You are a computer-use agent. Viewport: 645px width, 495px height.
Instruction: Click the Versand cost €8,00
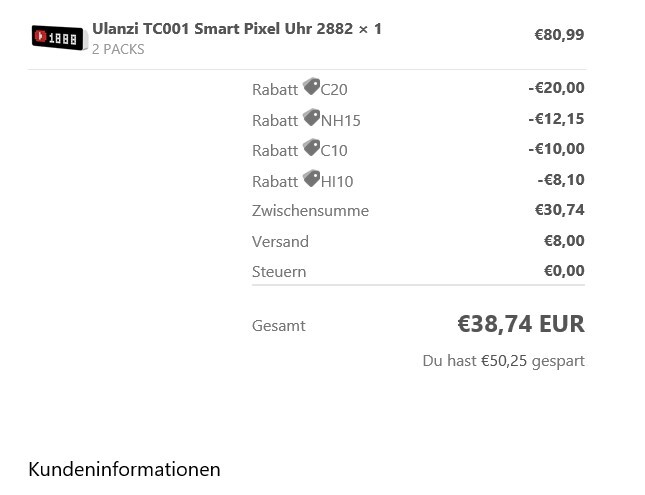(x=564, y=240)
